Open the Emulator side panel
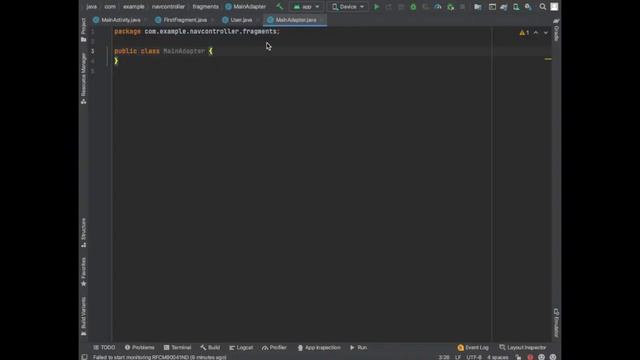The height and width of the screenshot is (360, 640). [x=556, y=322]
